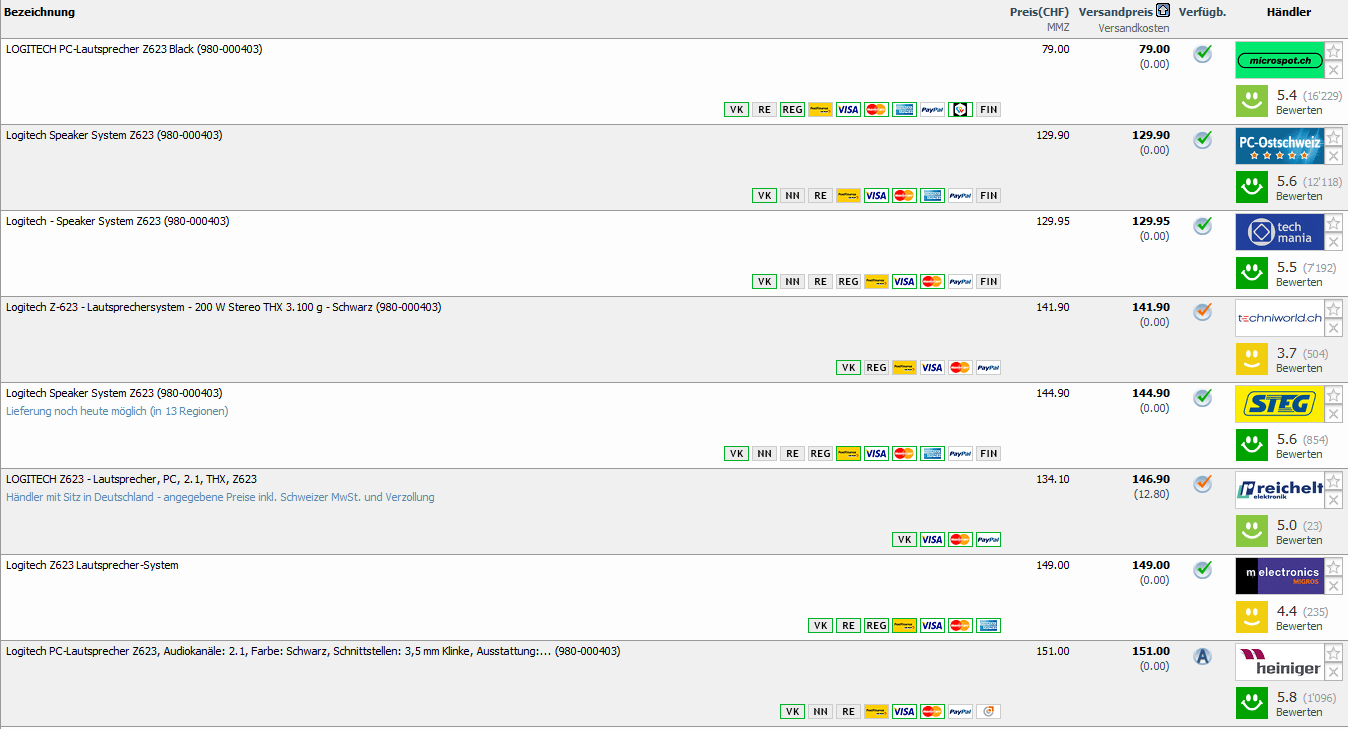Click the American Express icon in melectronics row

click(988, 626)
